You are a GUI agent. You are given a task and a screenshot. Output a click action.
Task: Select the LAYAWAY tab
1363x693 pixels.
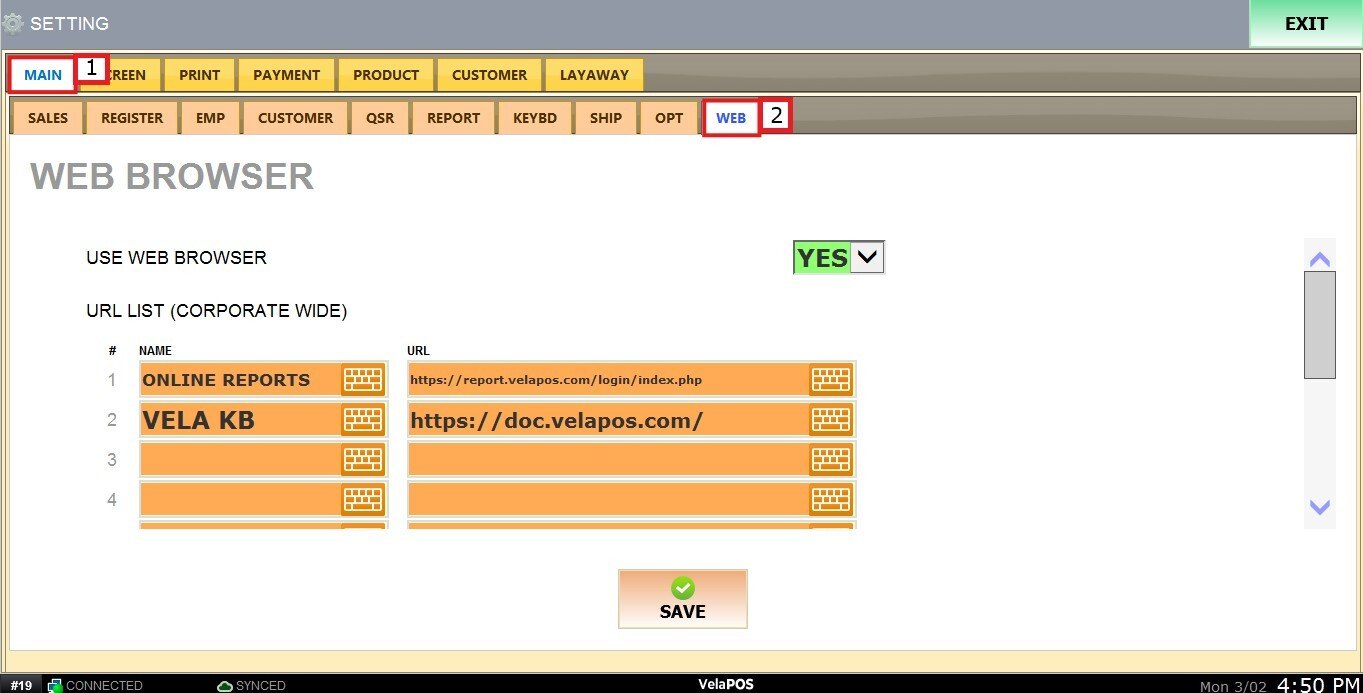pyautogui.click(x=594, y=75)
